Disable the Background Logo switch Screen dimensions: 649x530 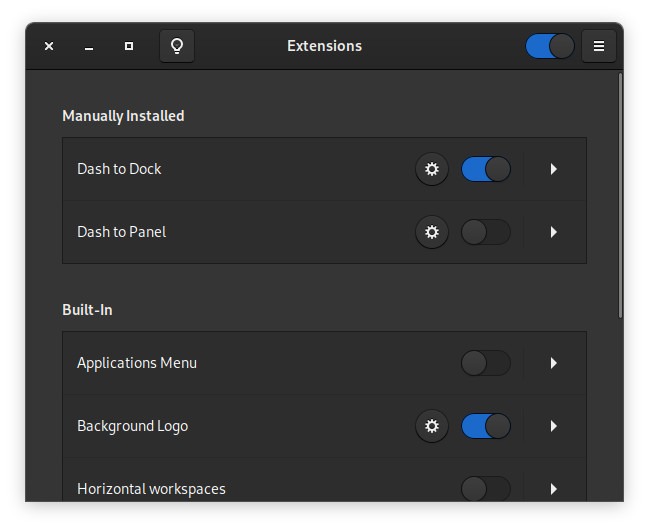point(486,426)
